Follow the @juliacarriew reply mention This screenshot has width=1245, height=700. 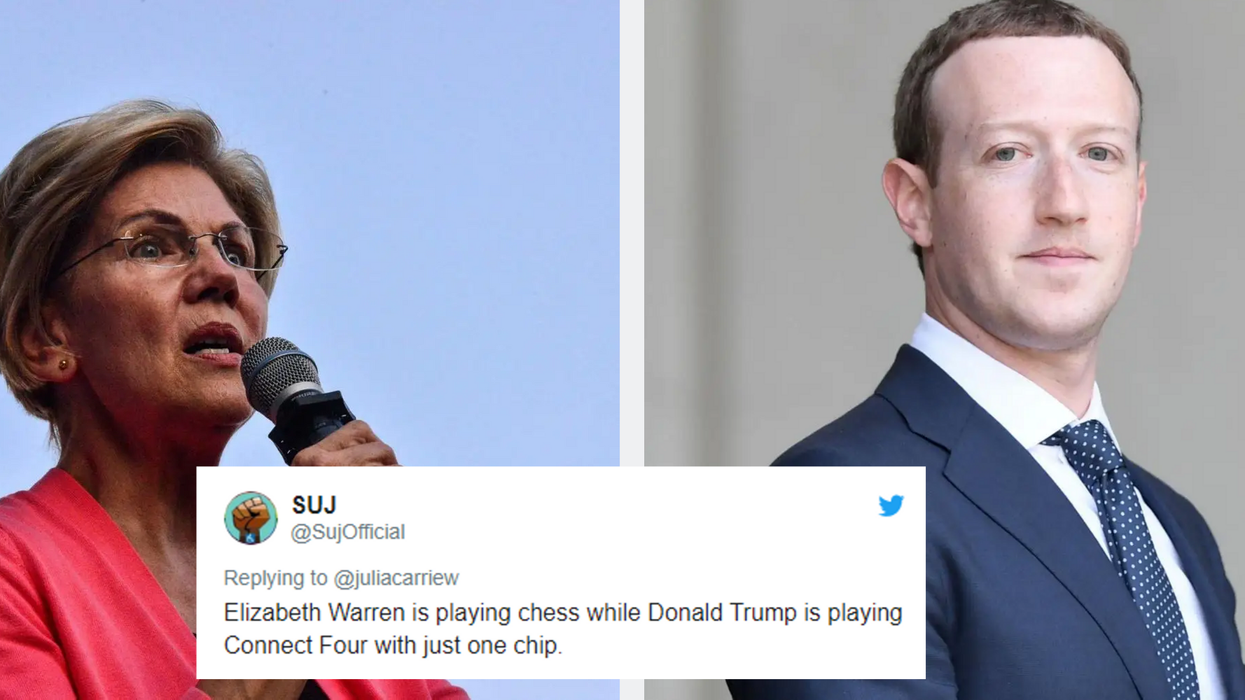[x=396, y=578]
